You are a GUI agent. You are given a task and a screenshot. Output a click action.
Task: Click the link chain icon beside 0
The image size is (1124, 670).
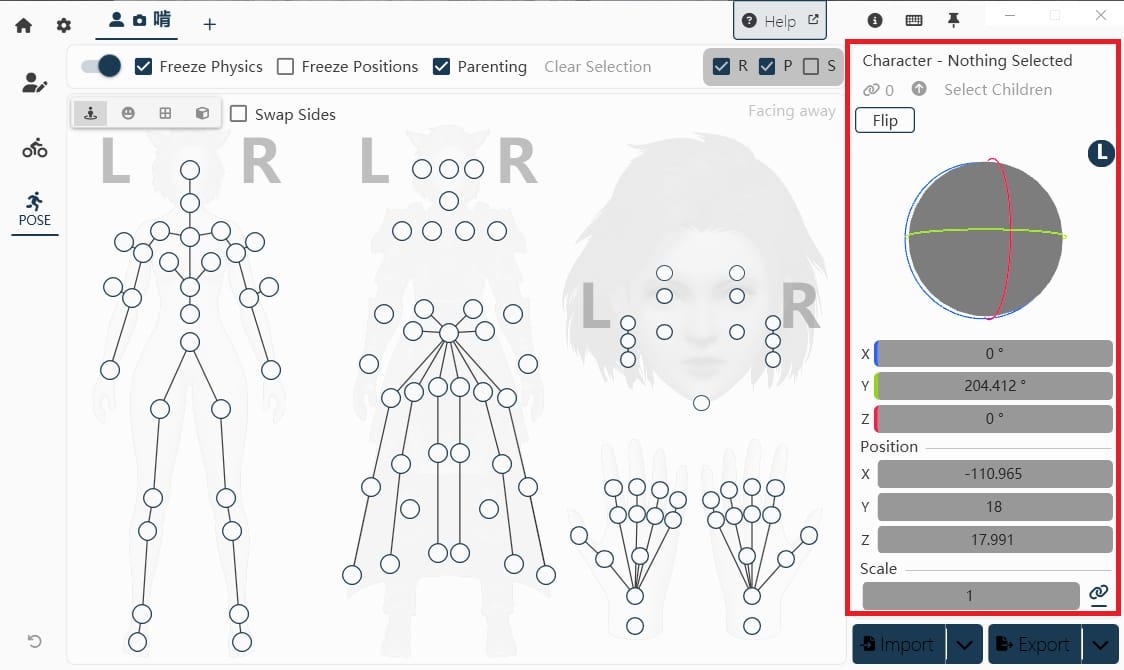871,90
